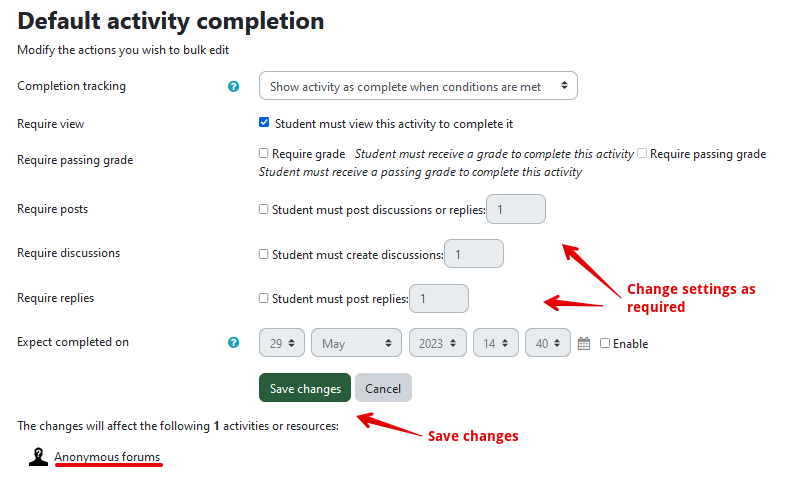Open the Completion tracking dropdown
The width and height of the screenshot is (796, 487).
tap(418, 87)
